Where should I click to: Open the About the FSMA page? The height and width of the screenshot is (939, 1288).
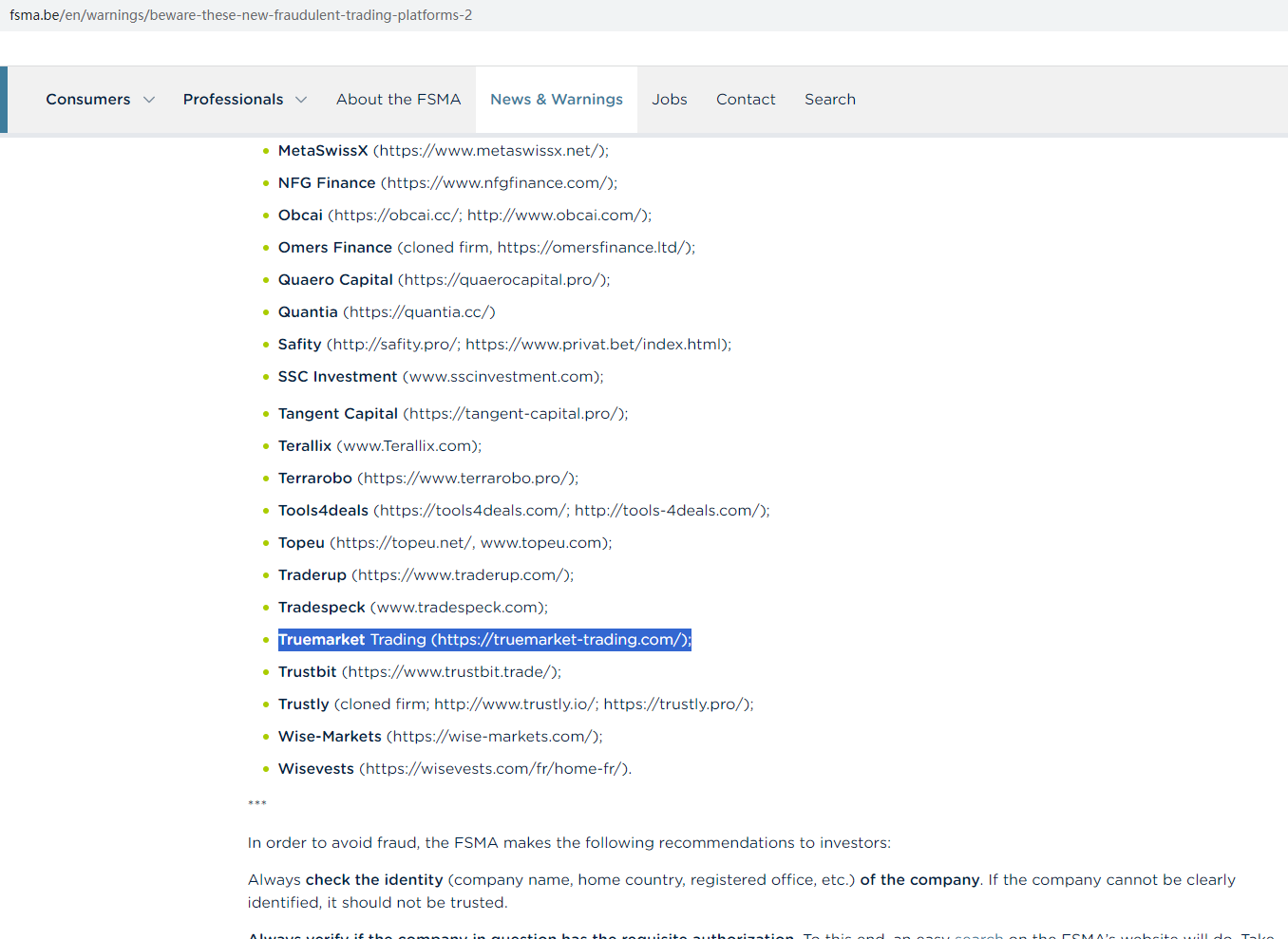coord(398,100)
